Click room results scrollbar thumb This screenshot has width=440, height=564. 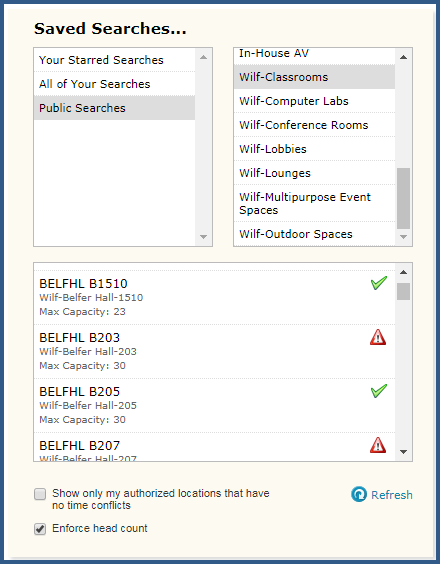tap(404, 291)
